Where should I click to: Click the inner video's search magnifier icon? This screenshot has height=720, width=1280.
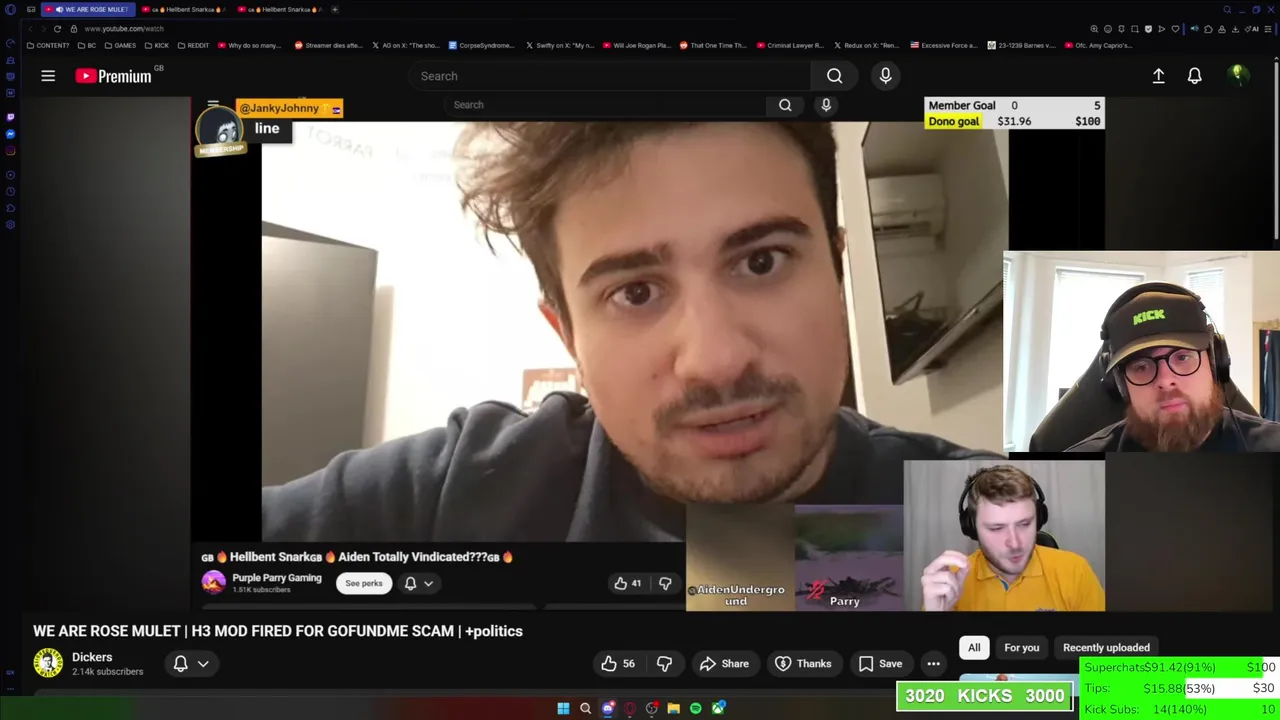tap(785, 105)
